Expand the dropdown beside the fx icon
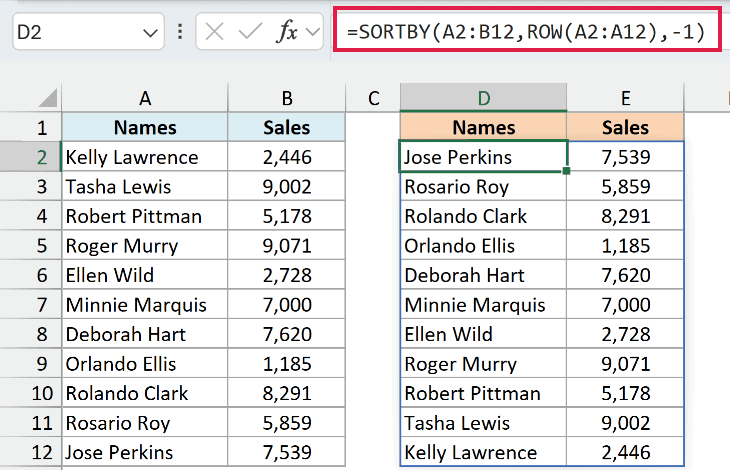This screenshot has height=470, width=730. coord(313,32)
